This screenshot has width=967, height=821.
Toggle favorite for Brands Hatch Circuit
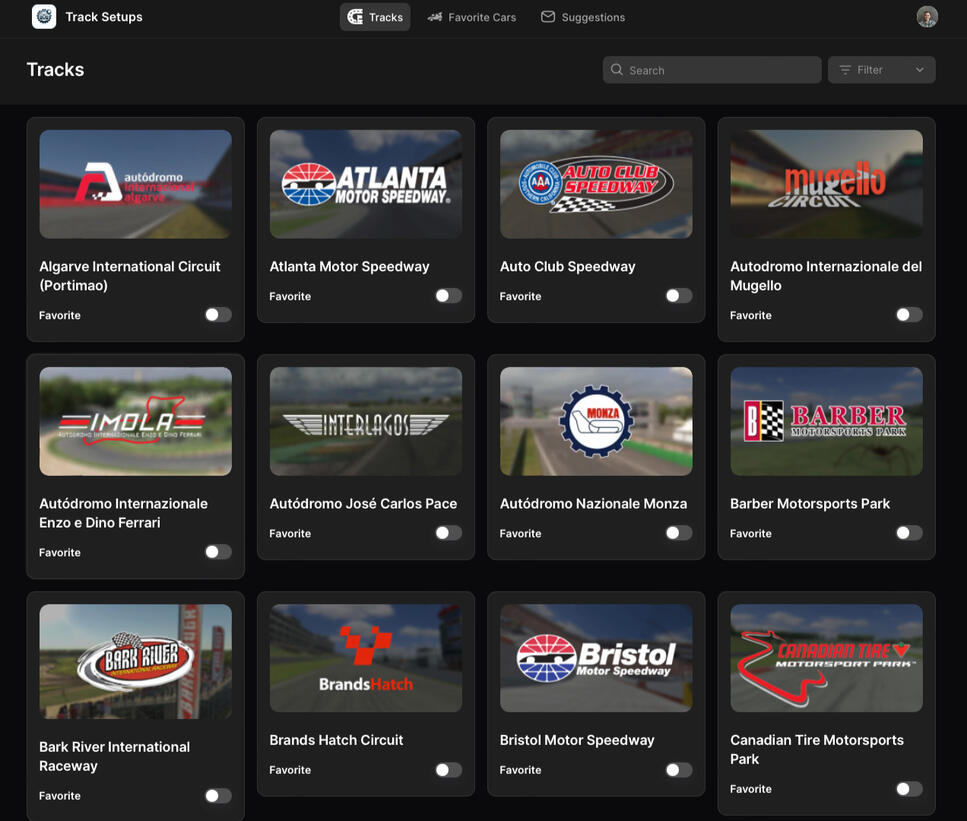coord(448,769)
